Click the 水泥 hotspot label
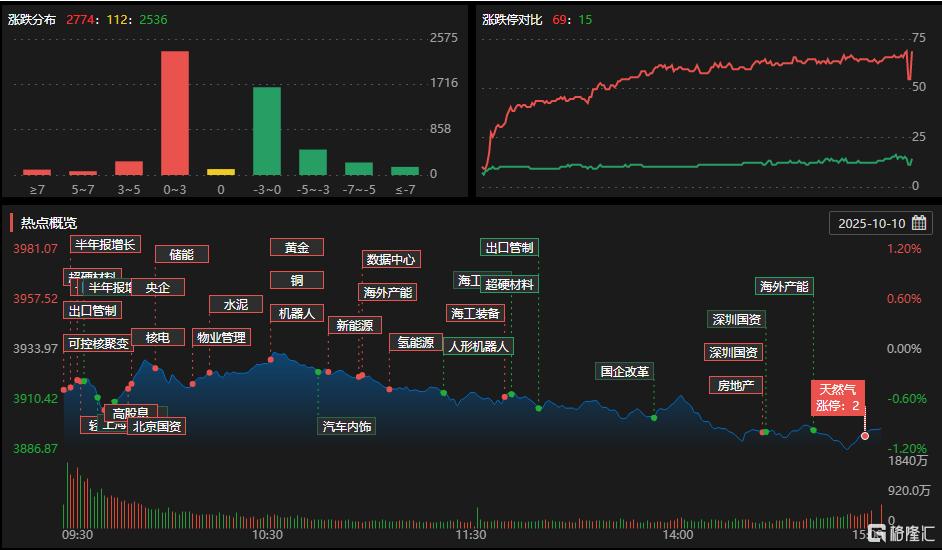Screen dimensions: 942x550 click(236, 304)
